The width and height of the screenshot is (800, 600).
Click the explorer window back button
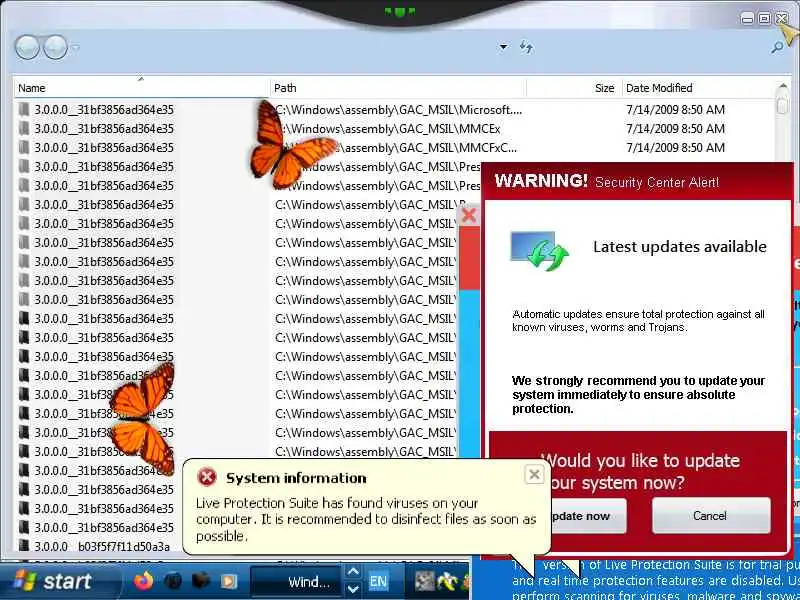click(x=27, y=47)
